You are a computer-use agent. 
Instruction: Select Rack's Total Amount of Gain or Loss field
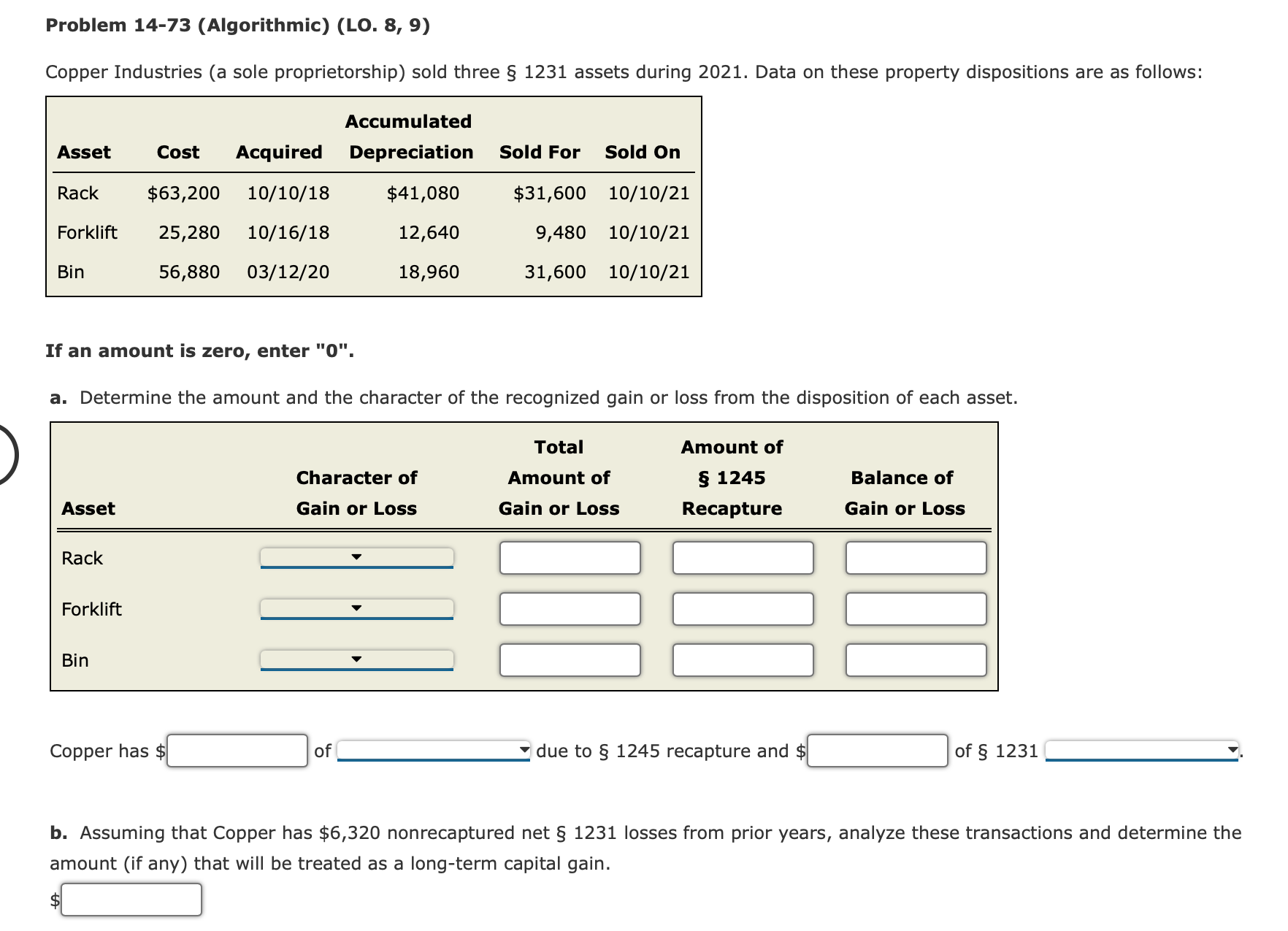(x=570, y=558)
